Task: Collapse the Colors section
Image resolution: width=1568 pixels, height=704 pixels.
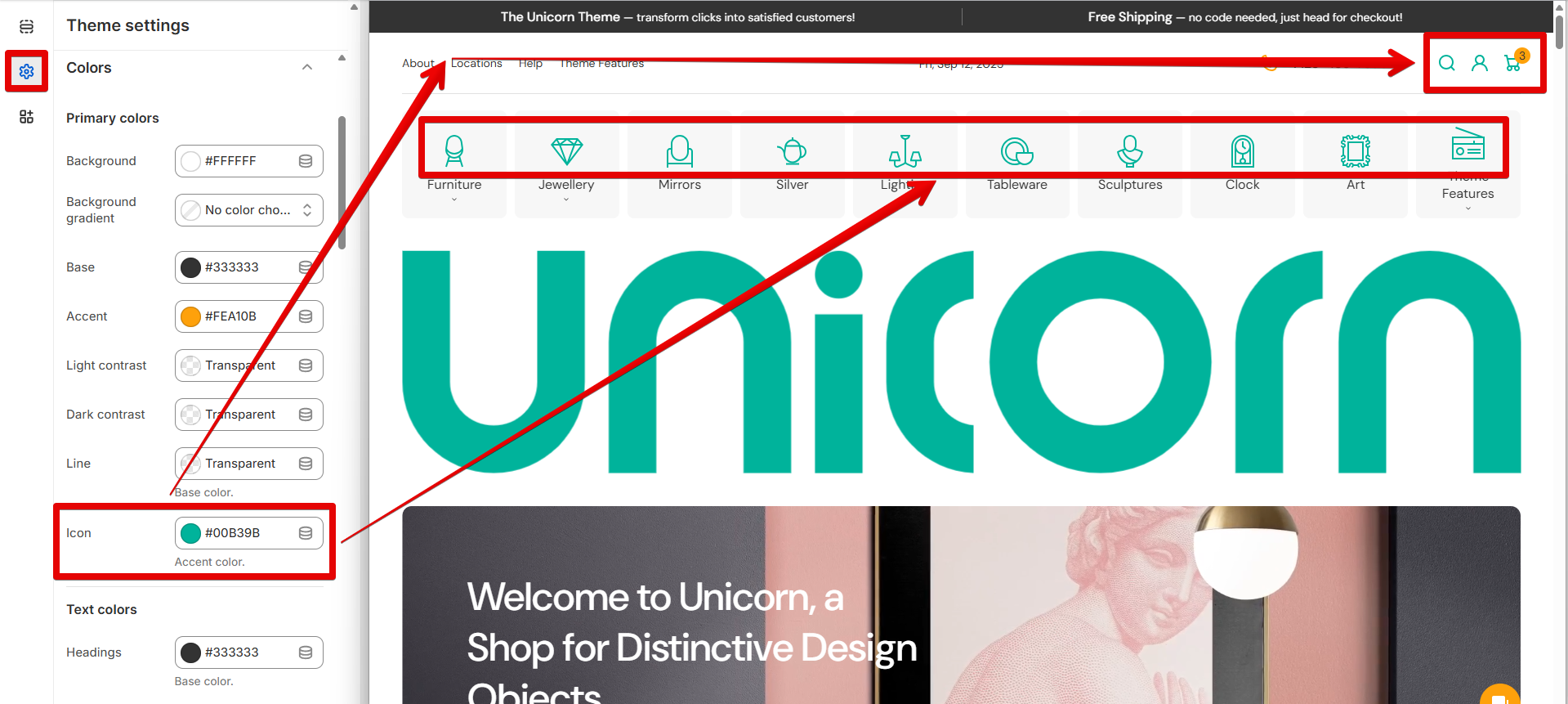Action: pos(307,68)
